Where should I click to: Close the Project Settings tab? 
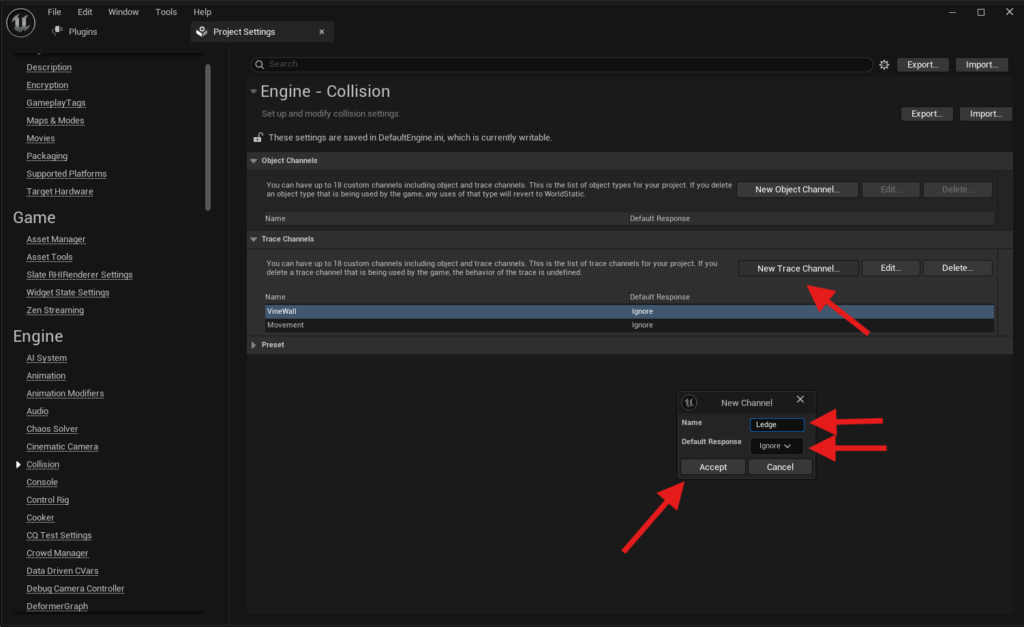coord(321,32)
